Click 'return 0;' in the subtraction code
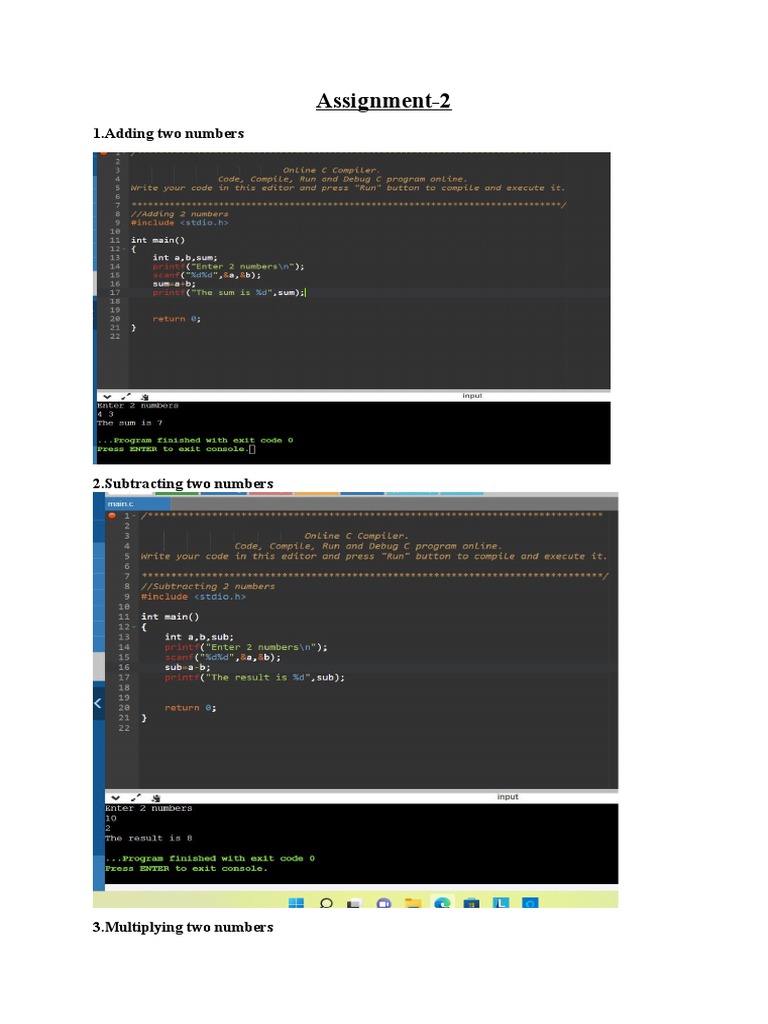Image resolution: width=768 pixels, height=1024 pixels. 190,708
